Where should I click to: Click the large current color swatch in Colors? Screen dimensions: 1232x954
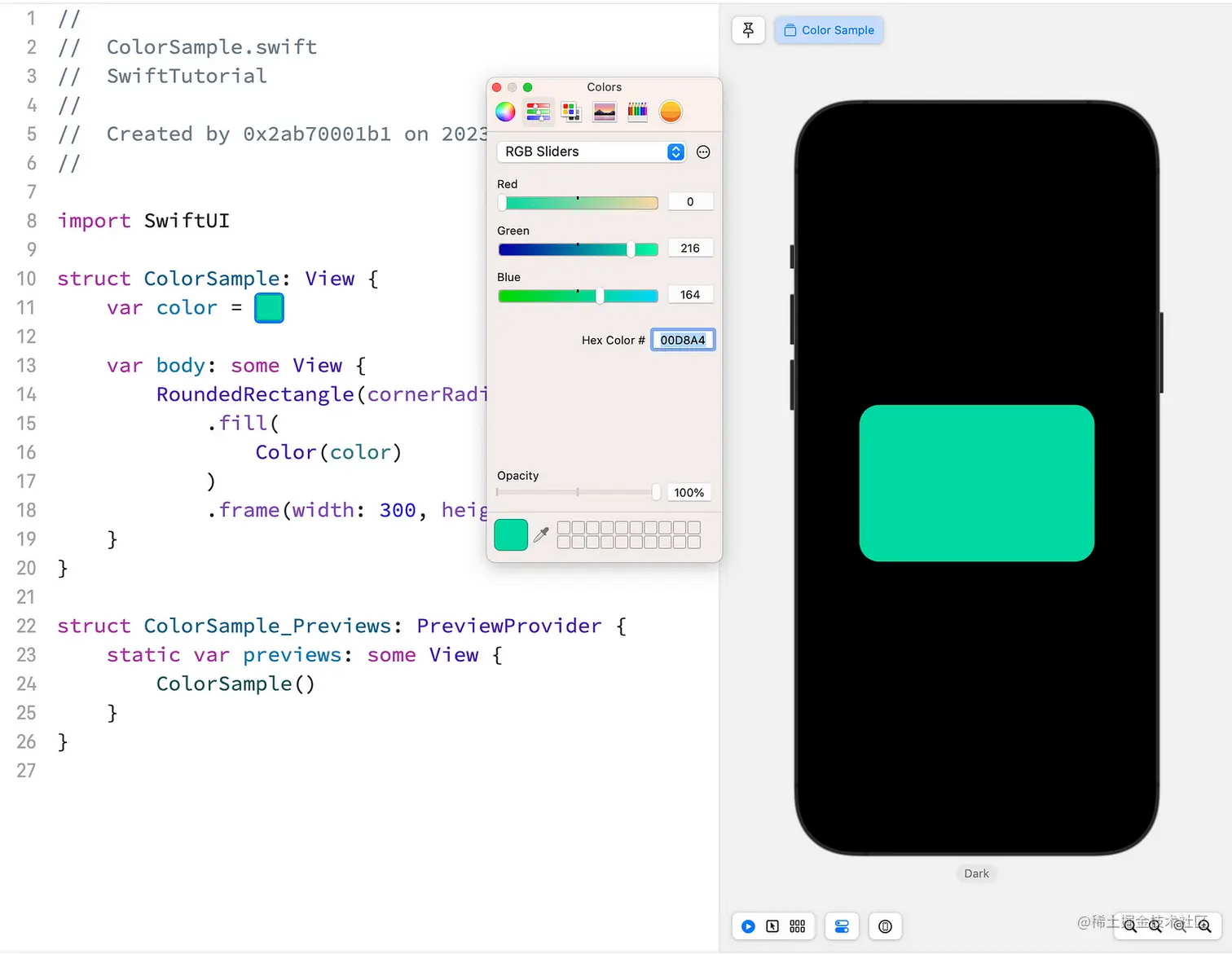pos(511,534)
